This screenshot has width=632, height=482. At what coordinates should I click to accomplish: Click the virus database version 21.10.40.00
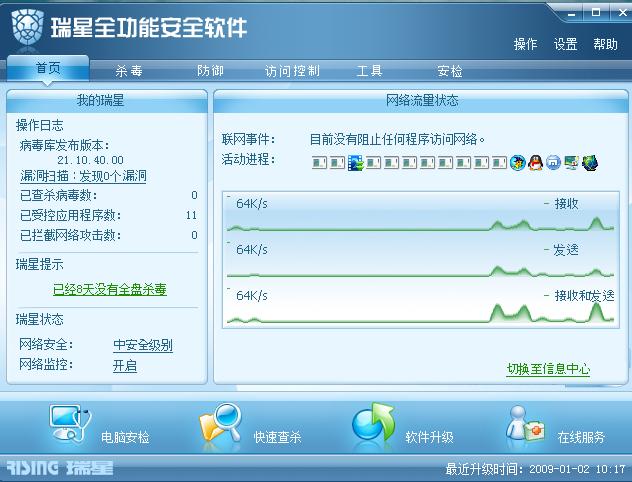pyautogui.click(x=90, y=160)
